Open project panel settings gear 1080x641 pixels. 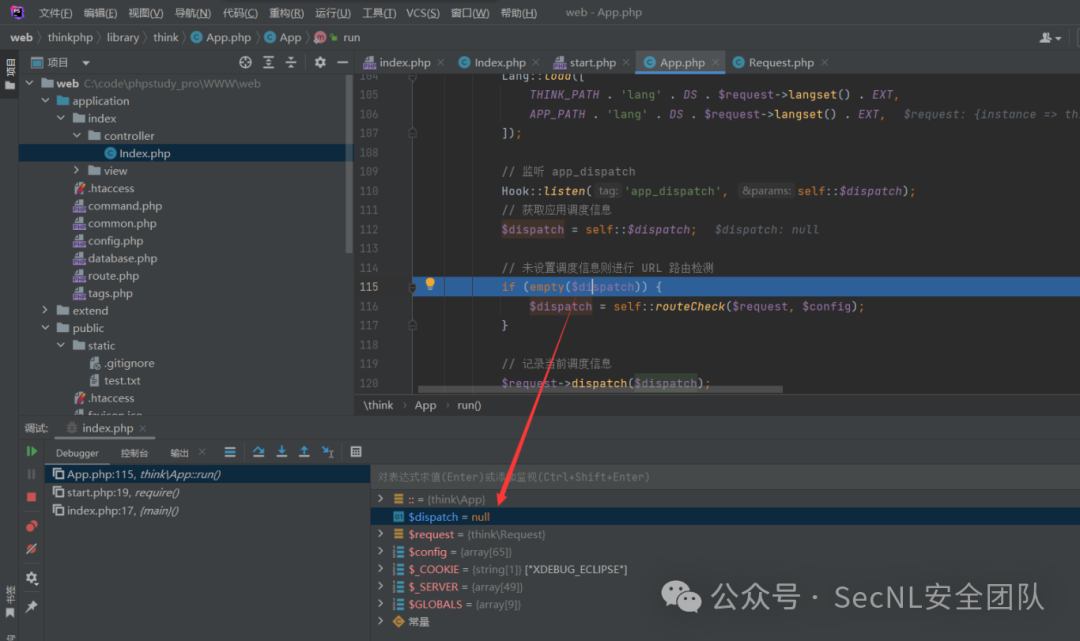[320, 63]
